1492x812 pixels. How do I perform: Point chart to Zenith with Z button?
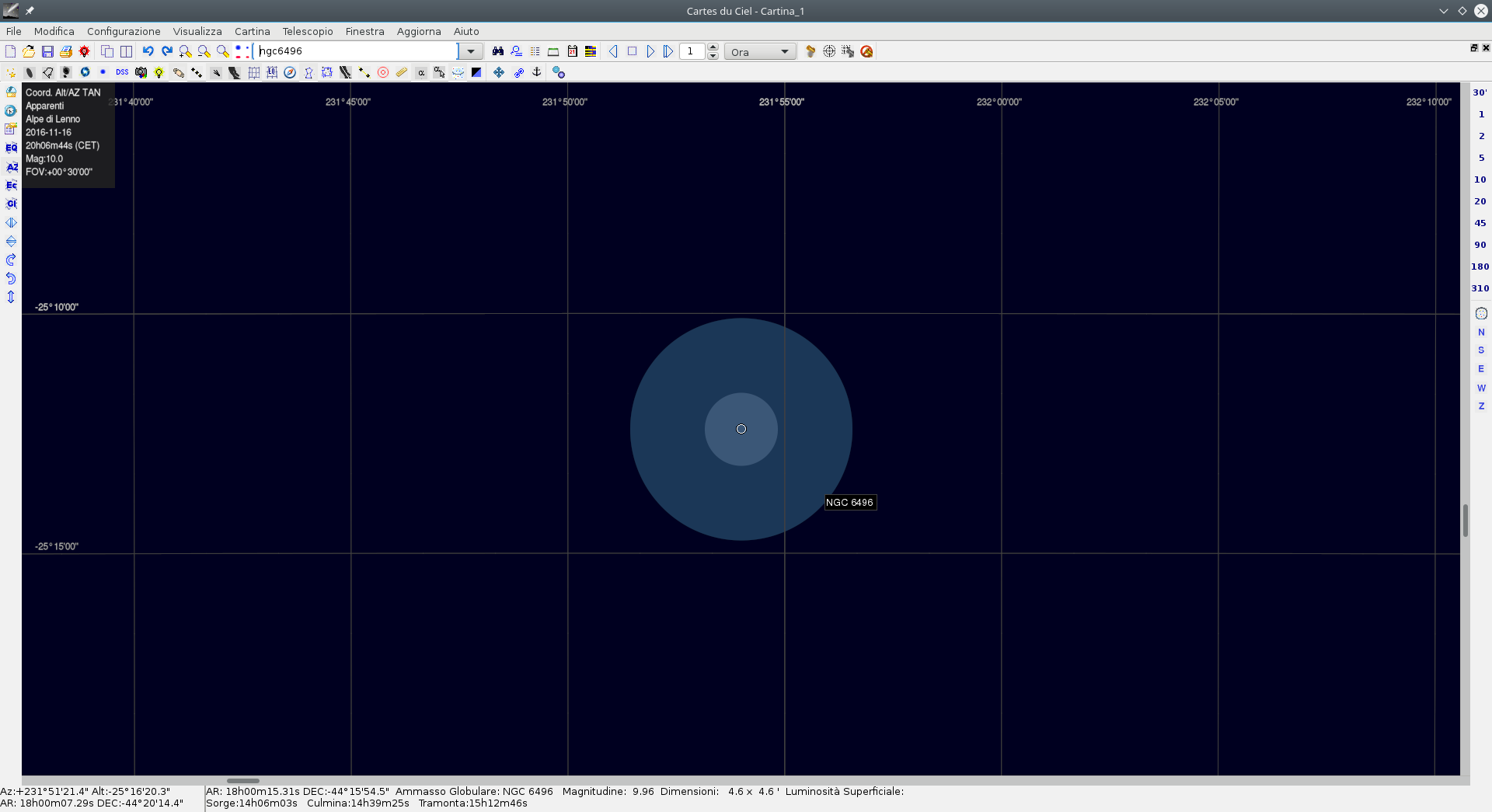tap(1481, 406)
